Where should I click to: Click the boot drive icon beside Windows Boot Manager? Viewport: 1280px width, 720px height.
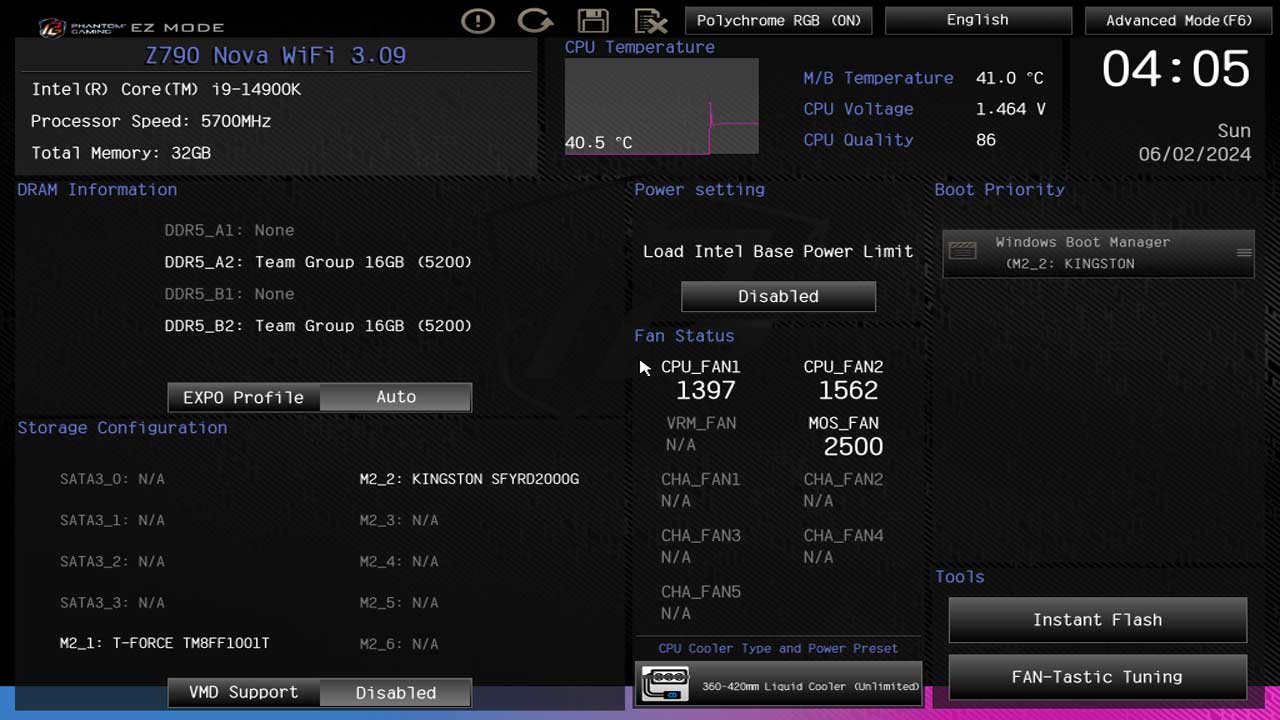click(x=962, y=252)
